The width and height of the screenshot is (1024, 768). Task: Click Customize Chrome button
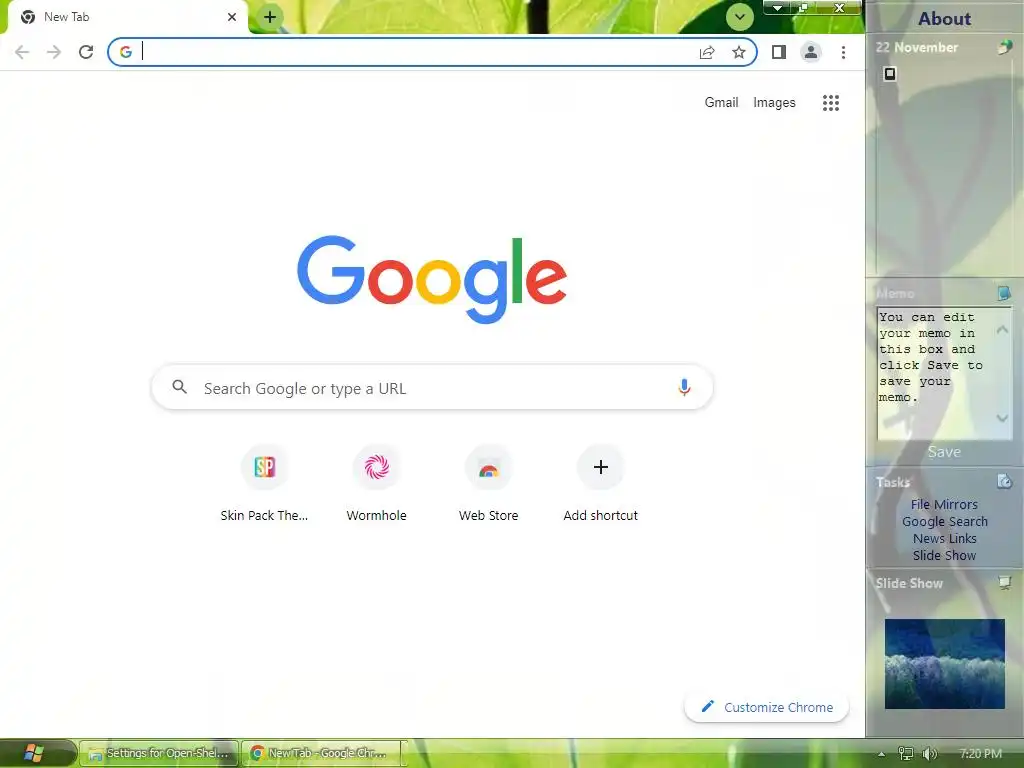click(767, 707)
